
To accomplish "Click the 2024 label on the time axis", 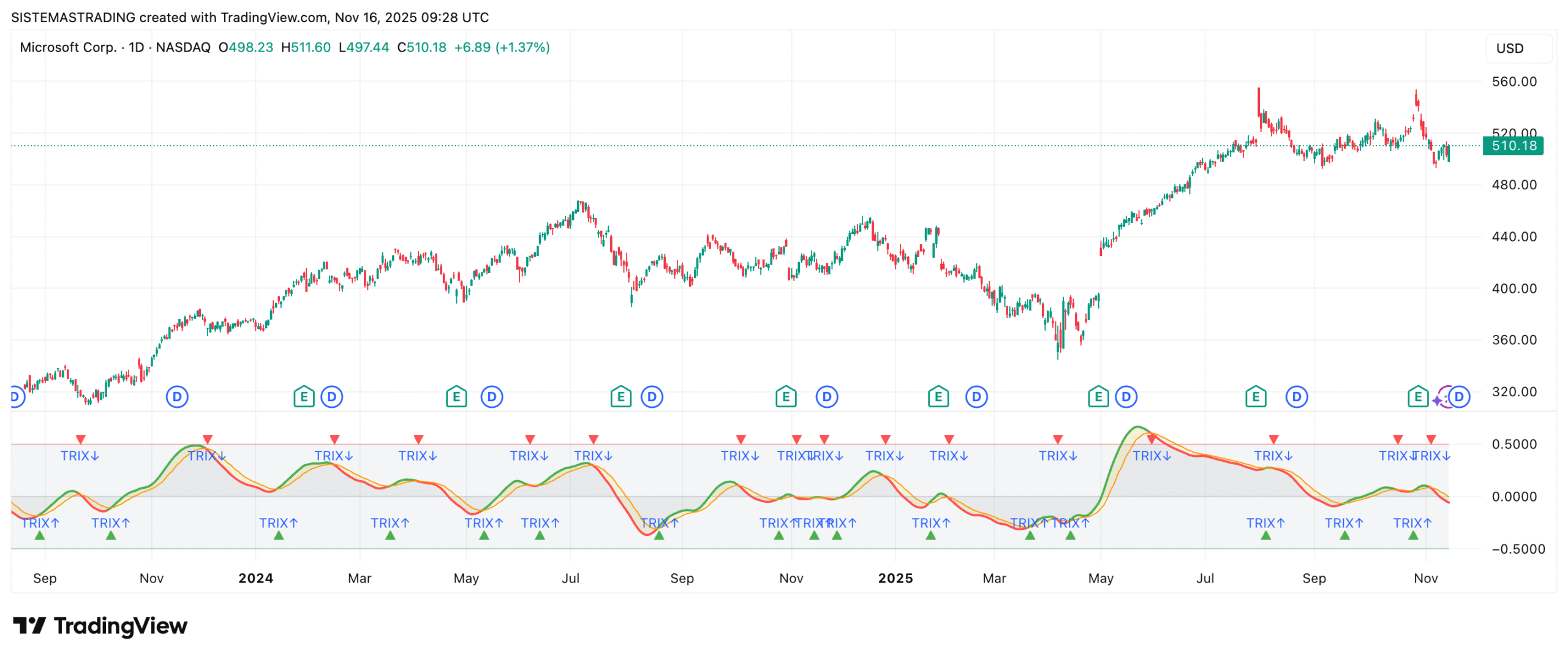I will pos(255,578).
